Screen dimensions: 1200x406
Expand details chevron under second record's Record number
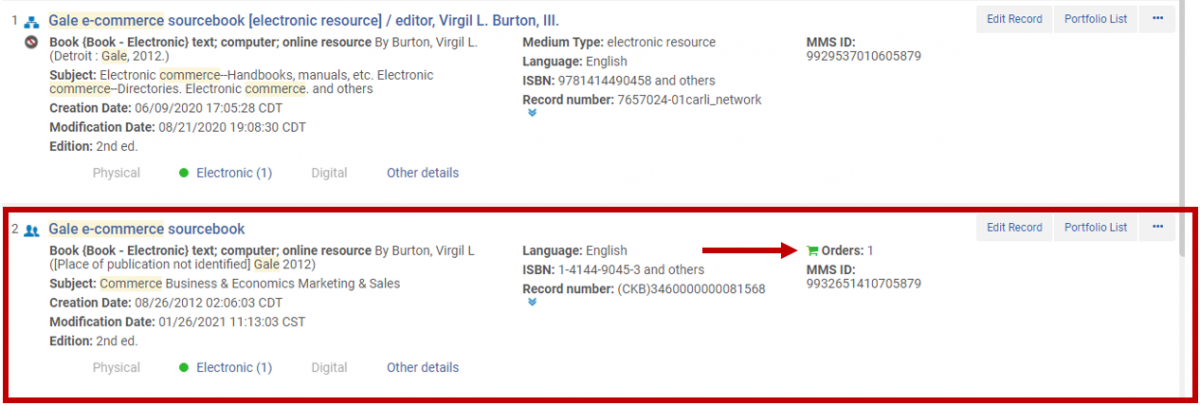(x=532, y=302)
